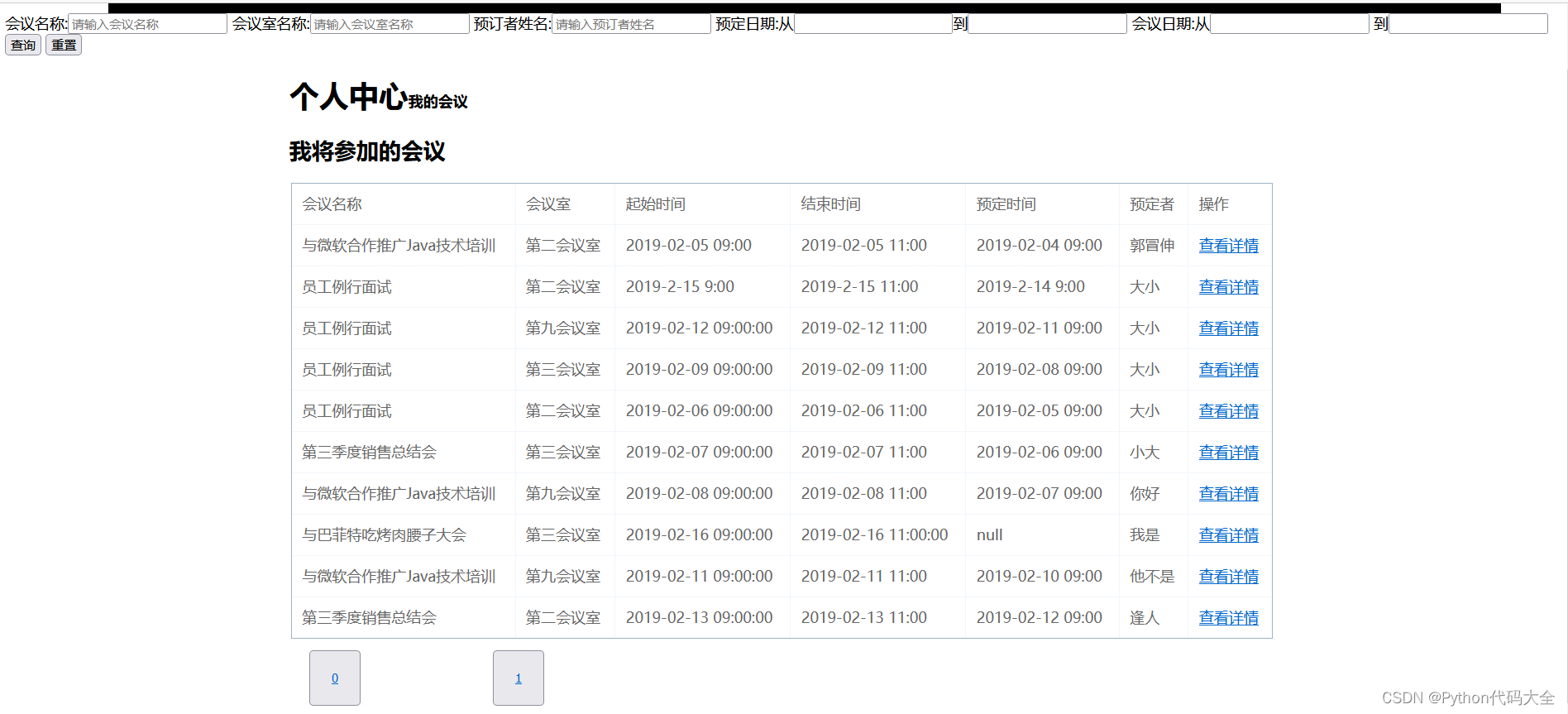
Task: Click the 会议日期 end date field
Action: click(x=1468, y=24)
